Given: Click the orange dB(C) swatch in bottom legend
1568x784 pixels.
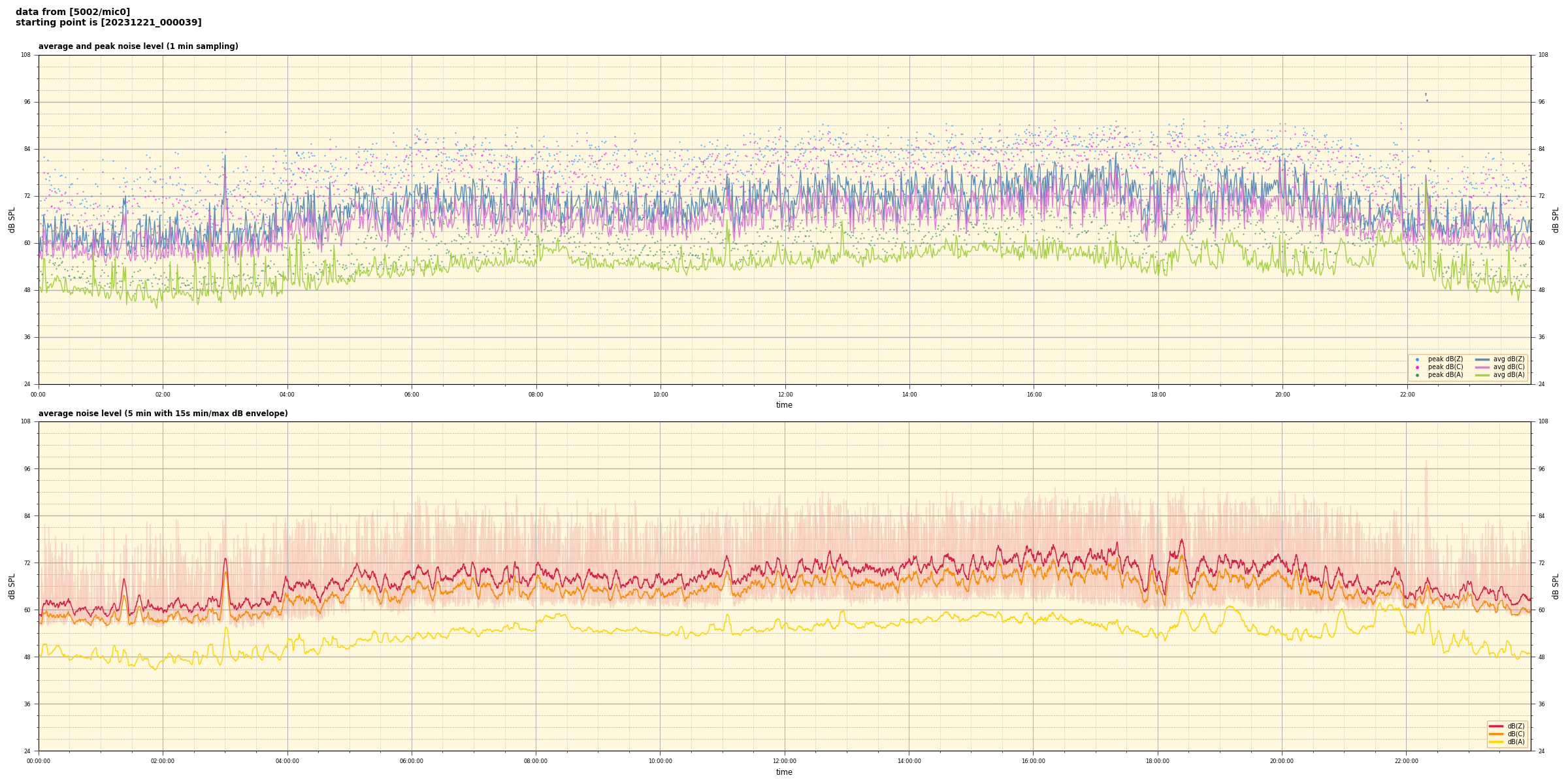Looking at the screenshot, I should (1495, 734).
